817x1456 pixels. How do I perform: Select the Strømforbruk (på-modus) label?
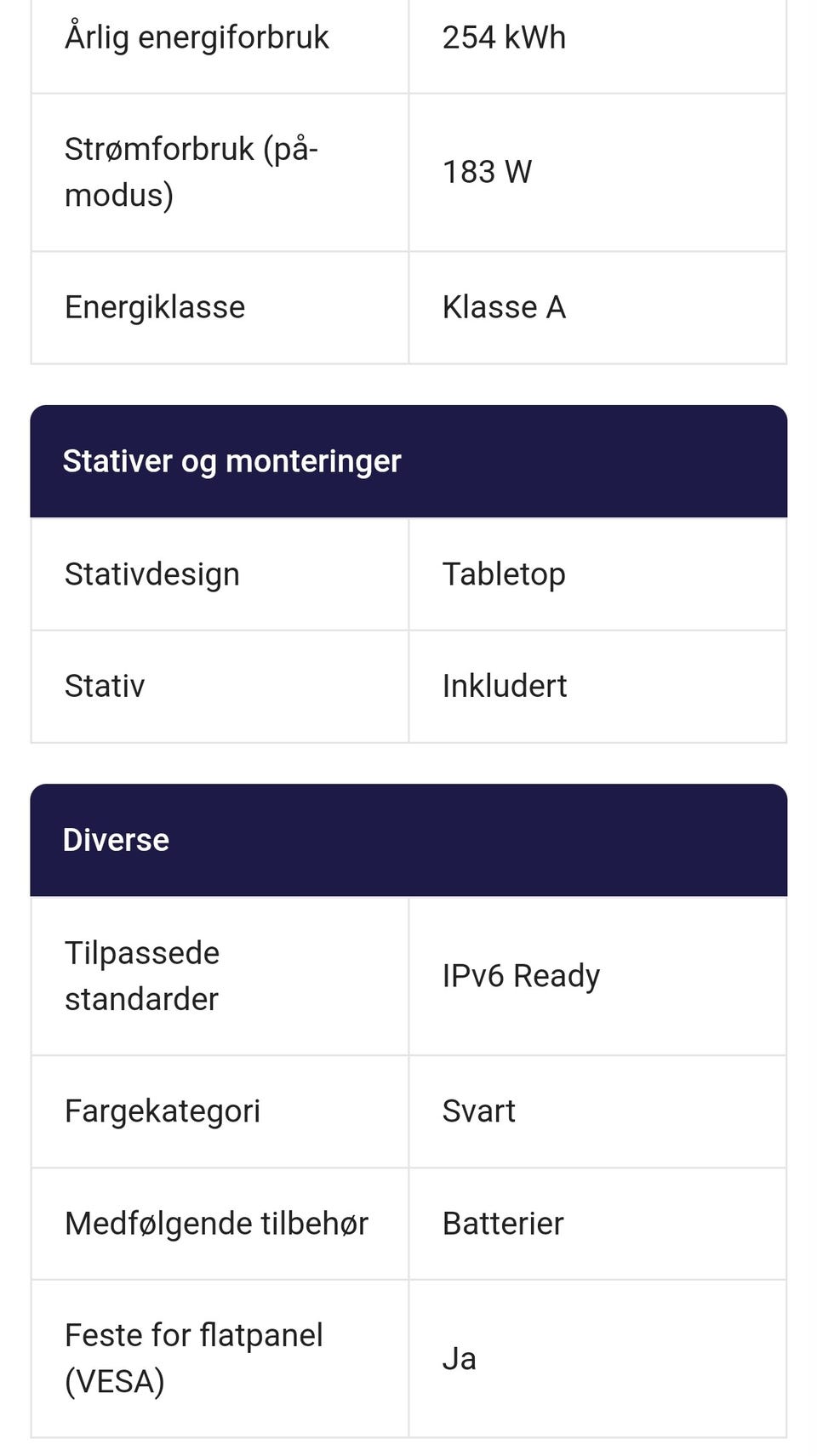pos(191,172)
